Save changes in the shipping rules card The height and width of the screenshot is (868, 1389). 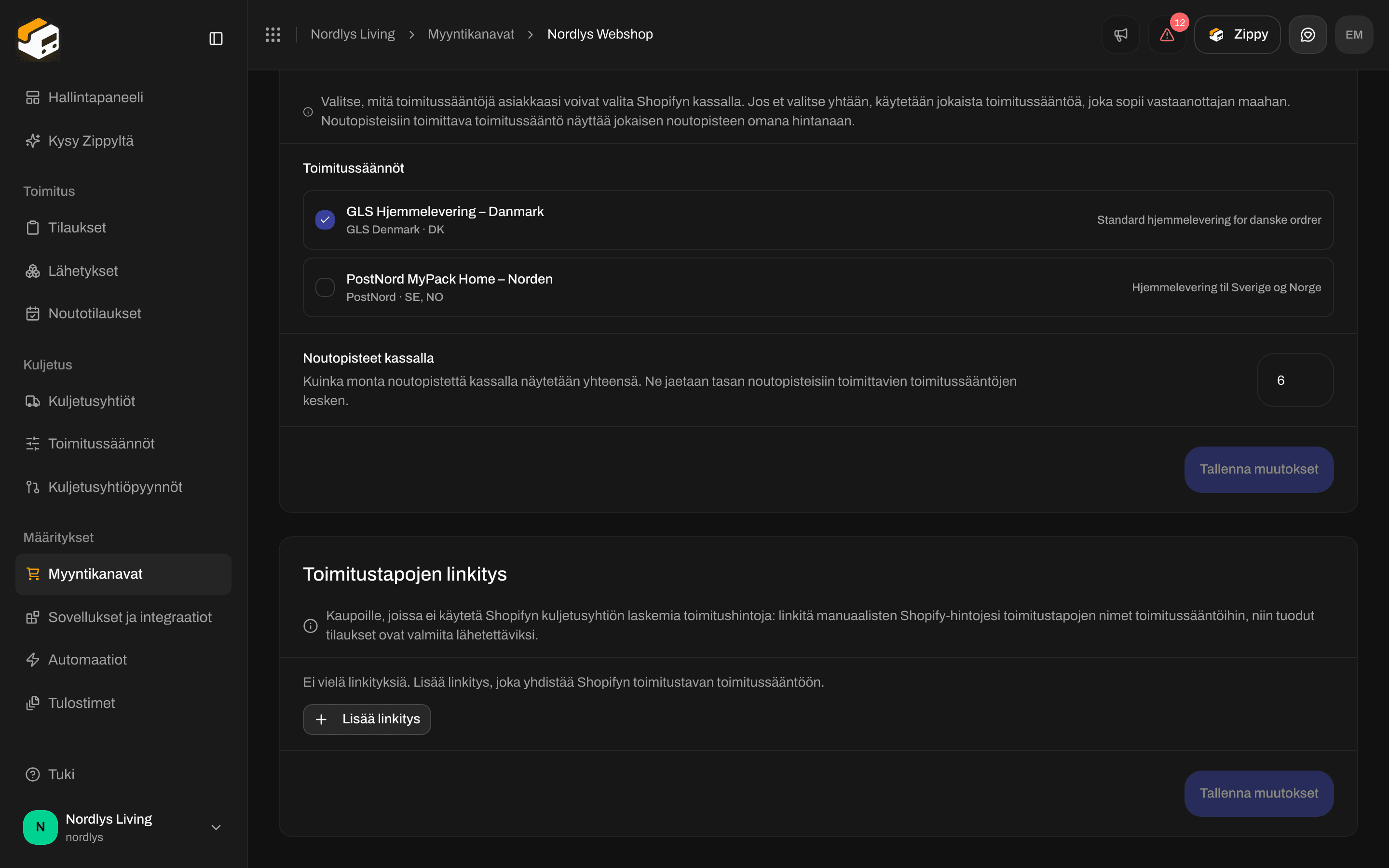(x=1259, y=470)
